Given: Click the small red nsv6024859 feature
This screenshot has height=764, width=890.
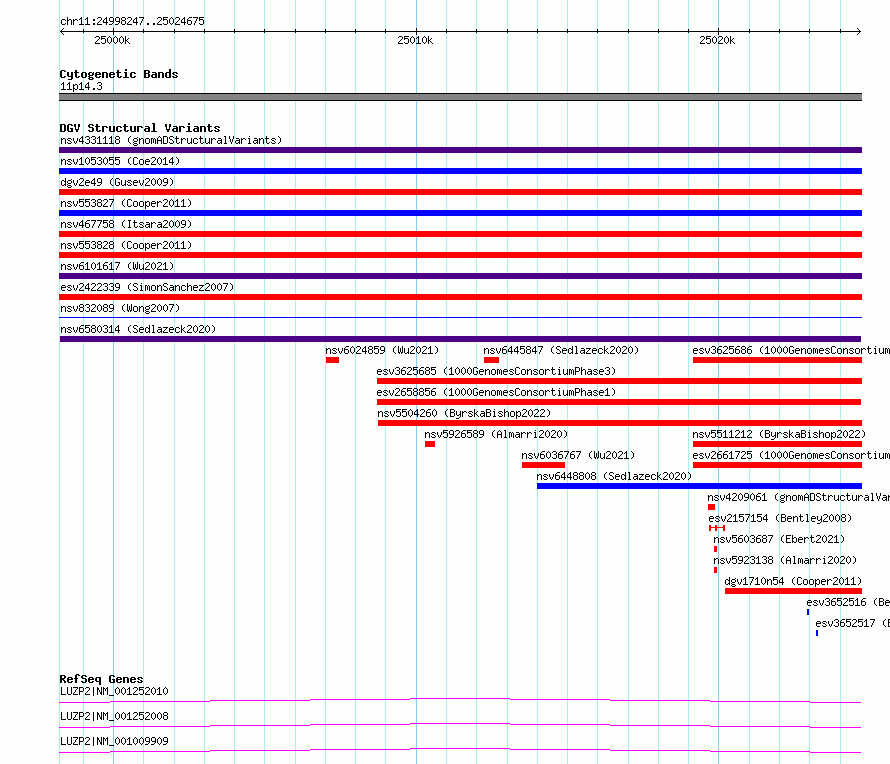Looking at the screenshot, I should click(333, 360).
